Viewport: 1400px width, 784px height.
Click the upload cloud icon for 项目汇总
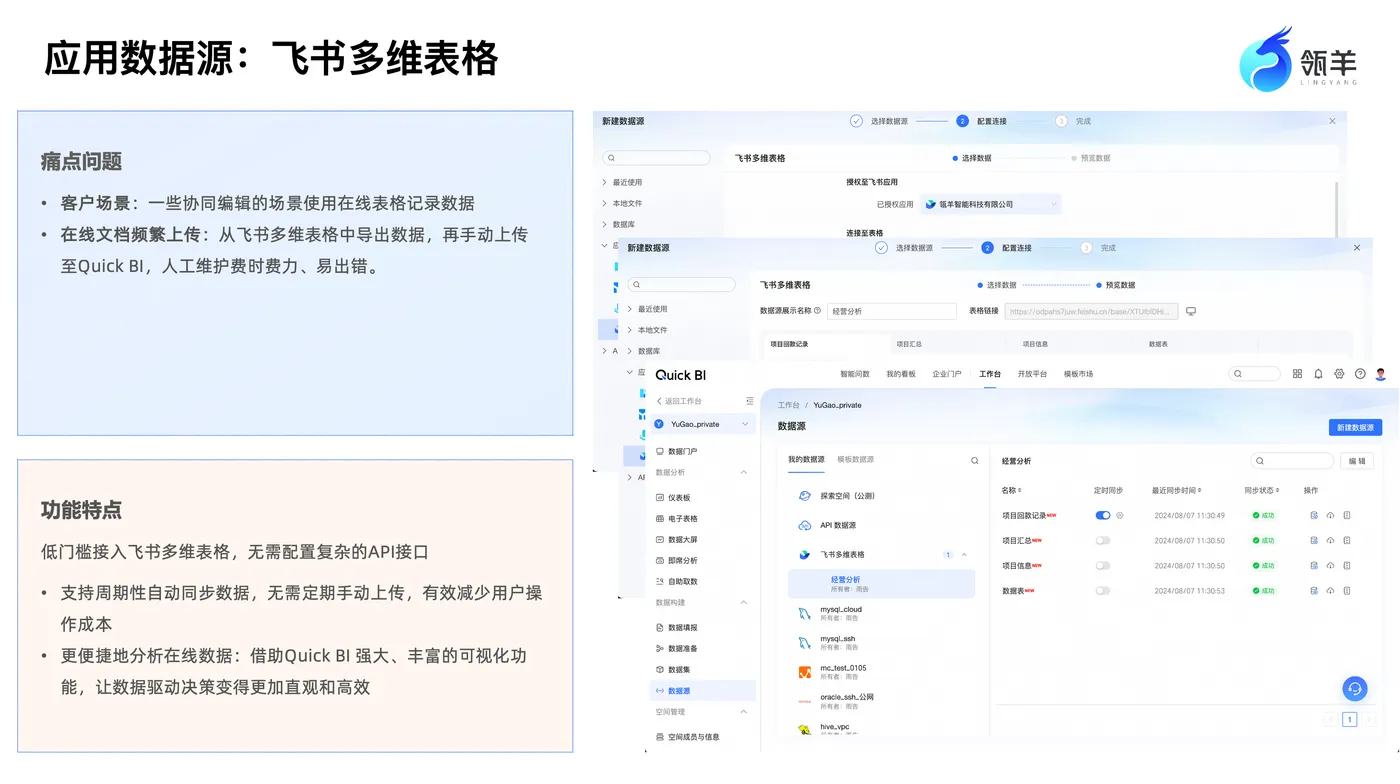[x=1330, y=541]
